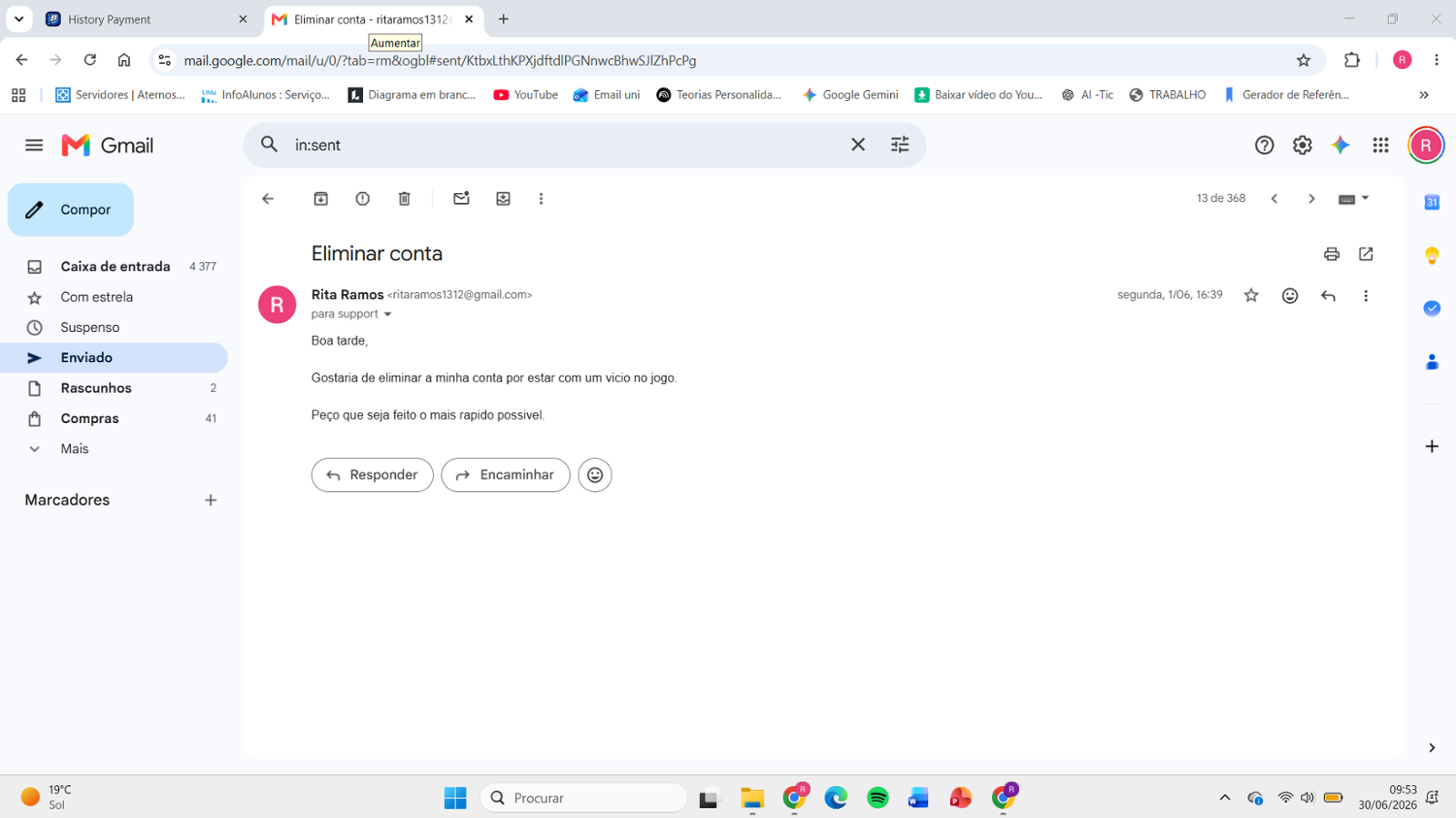Click the Responder button
The height and width of the screenshot is (818, 1456).
point(373,475)
